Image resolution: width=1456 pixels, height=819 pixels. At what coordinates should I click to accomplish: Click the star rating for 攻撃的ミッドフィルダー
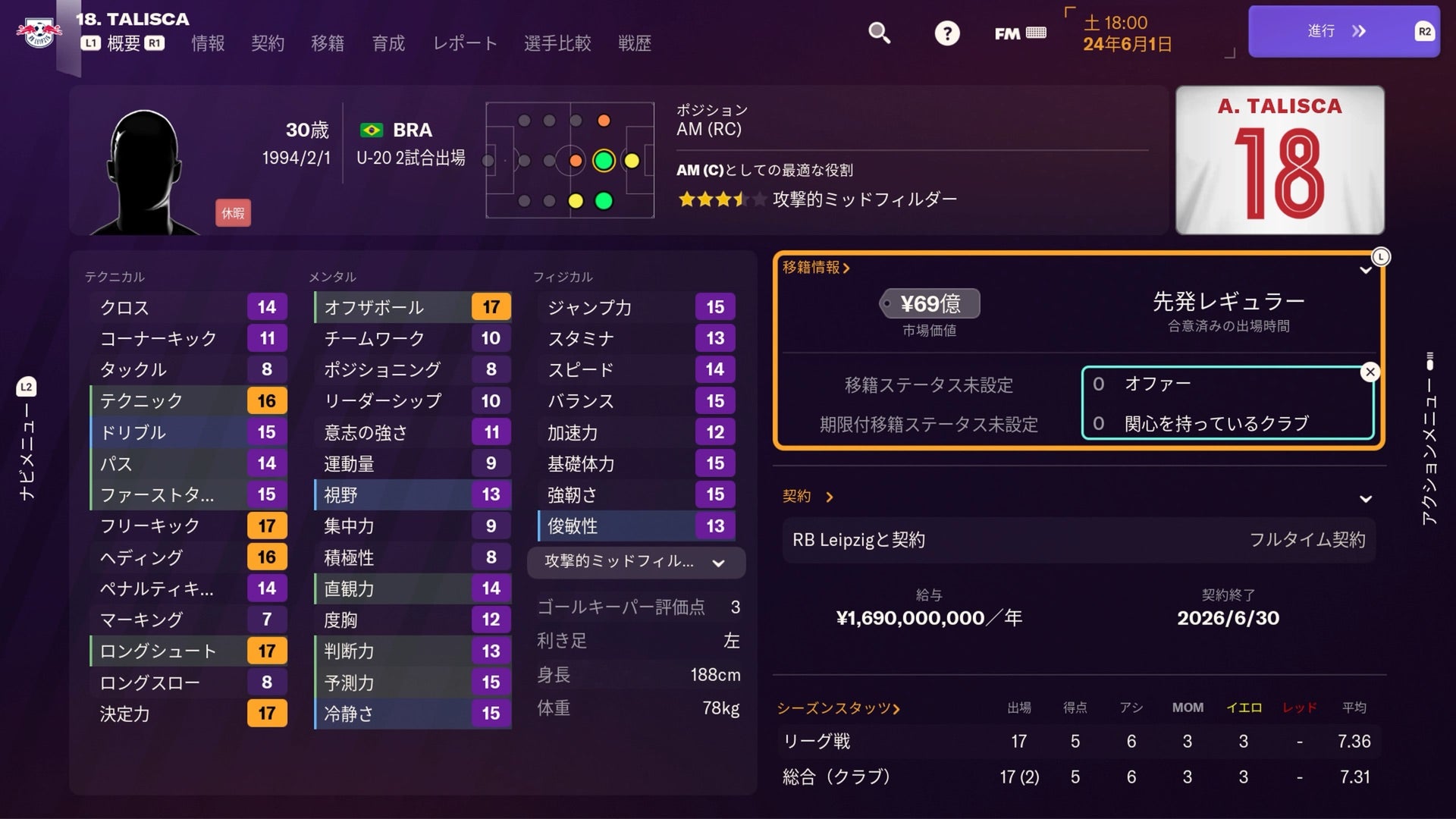coord(721,199)
